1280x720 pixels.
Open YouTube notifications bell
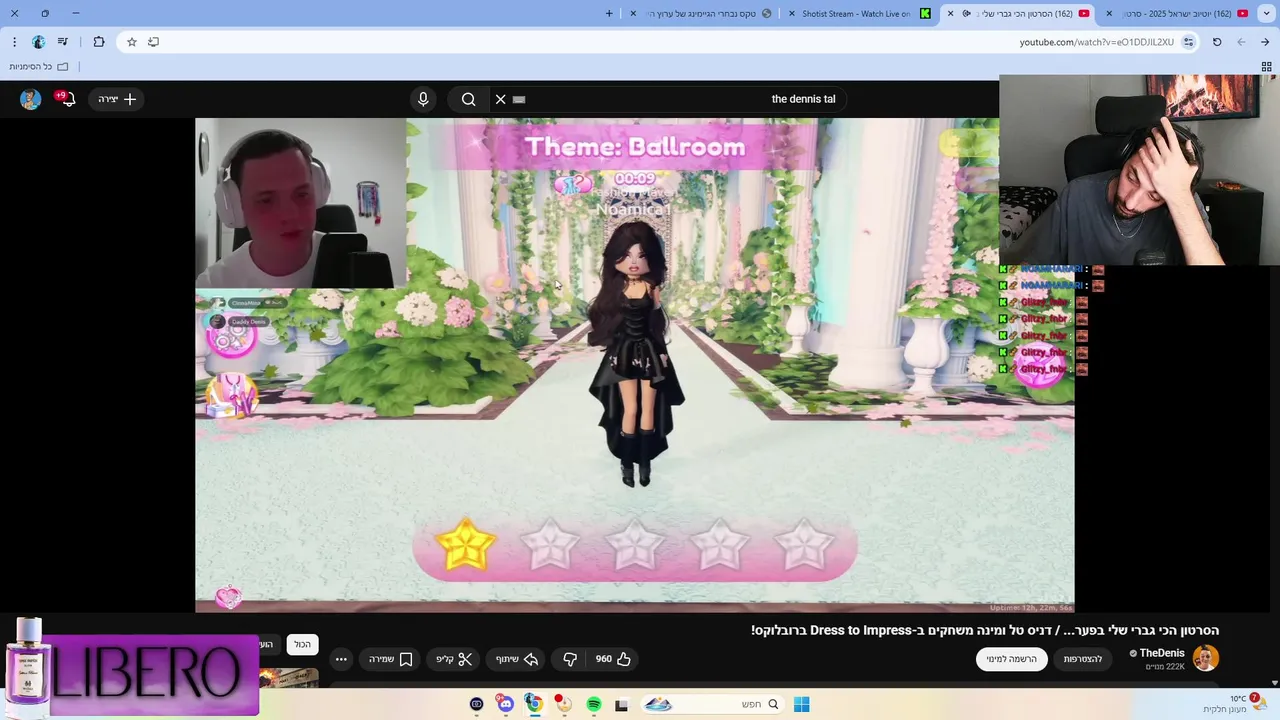[67, 99]
